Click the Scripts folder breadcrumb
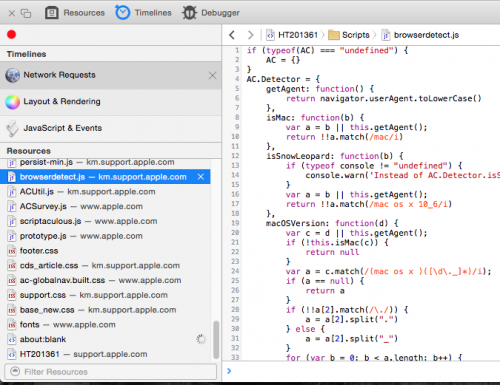 [349, 35]
